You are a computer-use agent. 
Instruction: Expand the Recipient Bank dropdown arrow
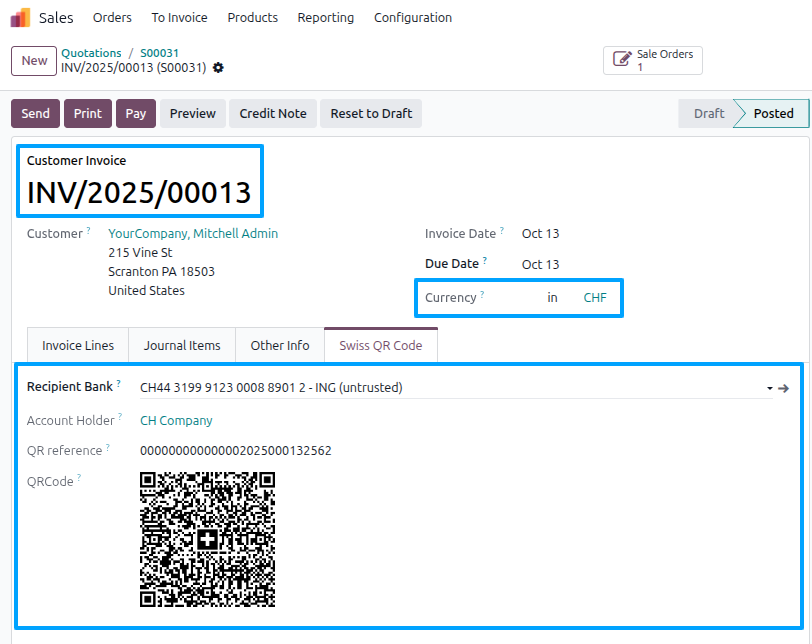tap(770, 388)
